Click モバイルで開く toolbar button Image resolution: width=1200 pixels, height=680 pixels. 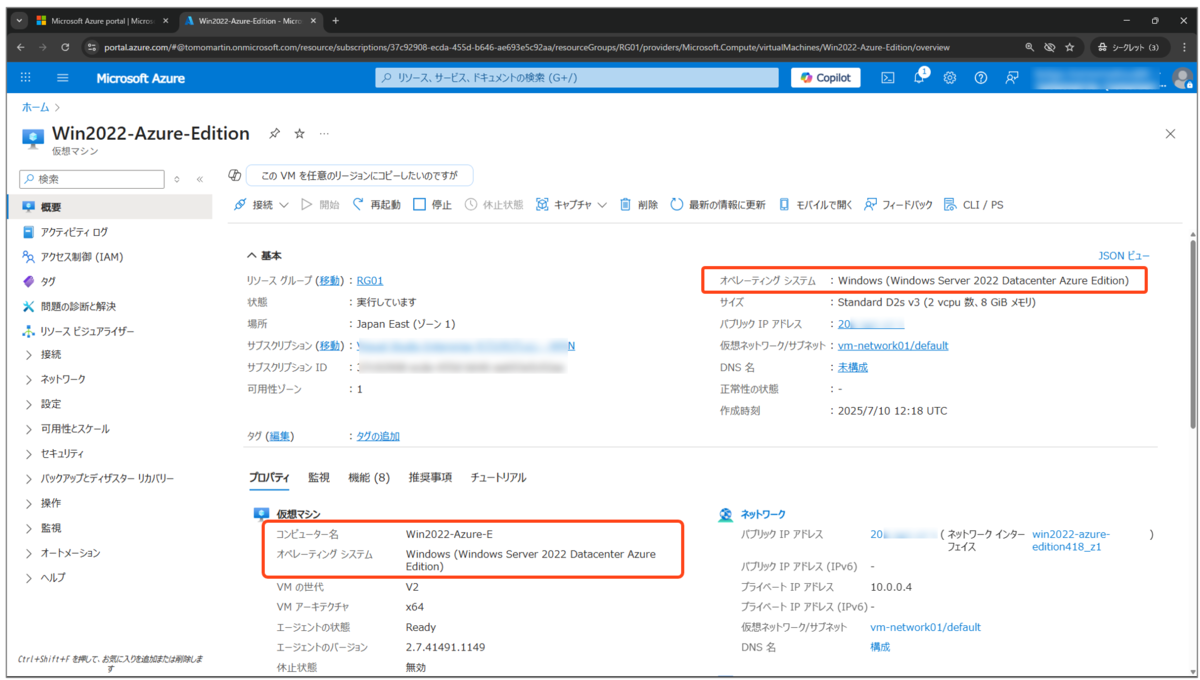pyautogui.click(x=815, y=204)
